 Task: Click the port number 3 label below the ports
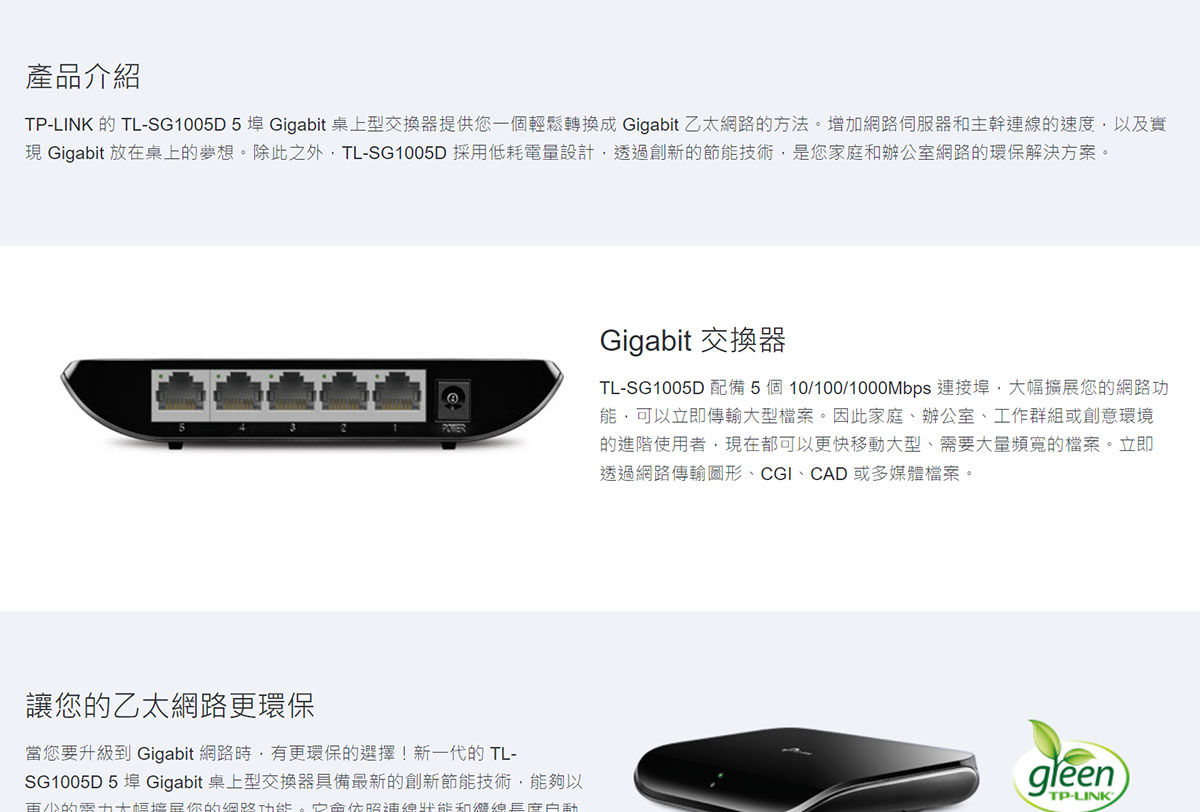(x=292, y=428)
